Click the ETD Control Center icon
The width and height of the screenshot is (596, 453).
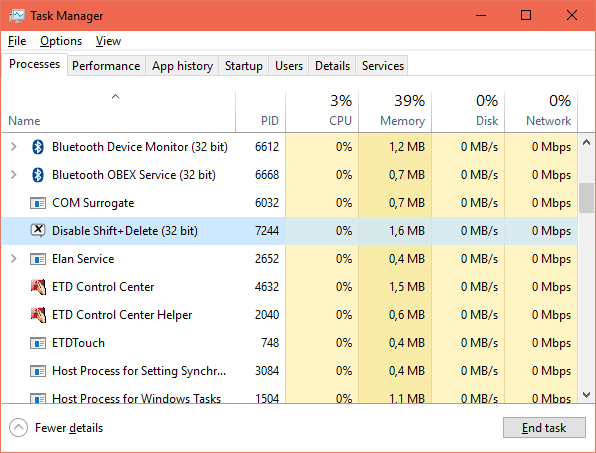38,287
